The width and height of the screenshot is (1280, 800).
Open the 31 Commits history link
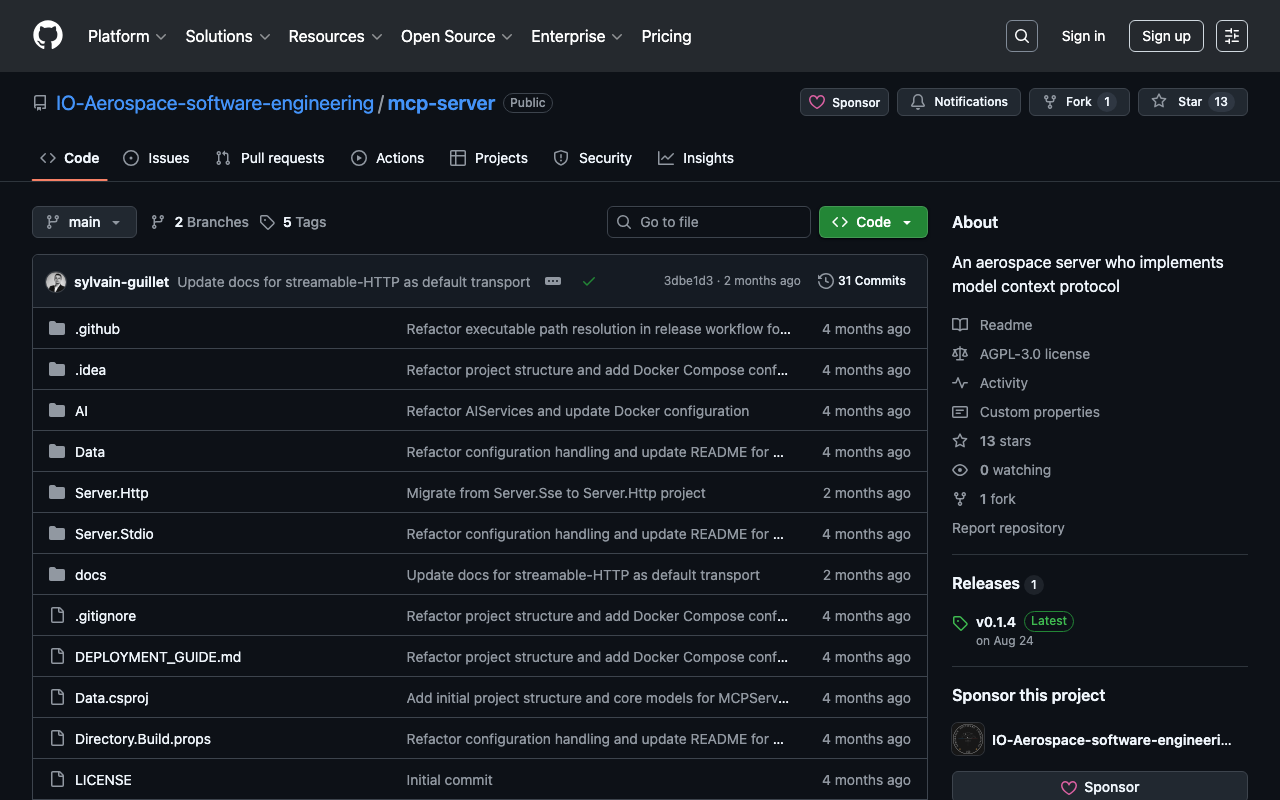tap(861, 281)
